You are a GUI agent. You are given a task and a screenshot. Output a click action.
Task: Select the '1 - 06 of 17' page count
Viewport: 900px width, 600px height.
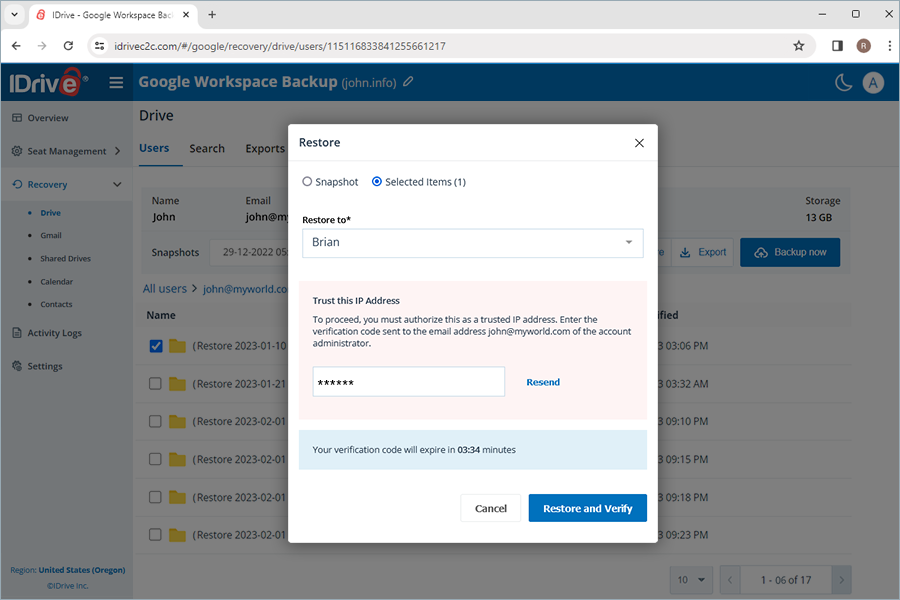tap(786, 580)
